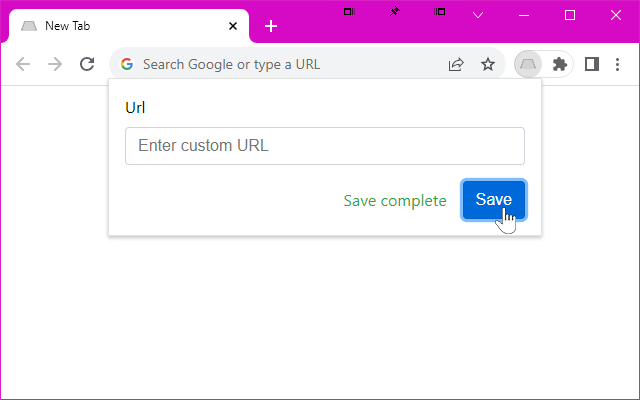Screen dimensions: 640x400
Task: Maximize the browser window
Action: pos(570,15)
